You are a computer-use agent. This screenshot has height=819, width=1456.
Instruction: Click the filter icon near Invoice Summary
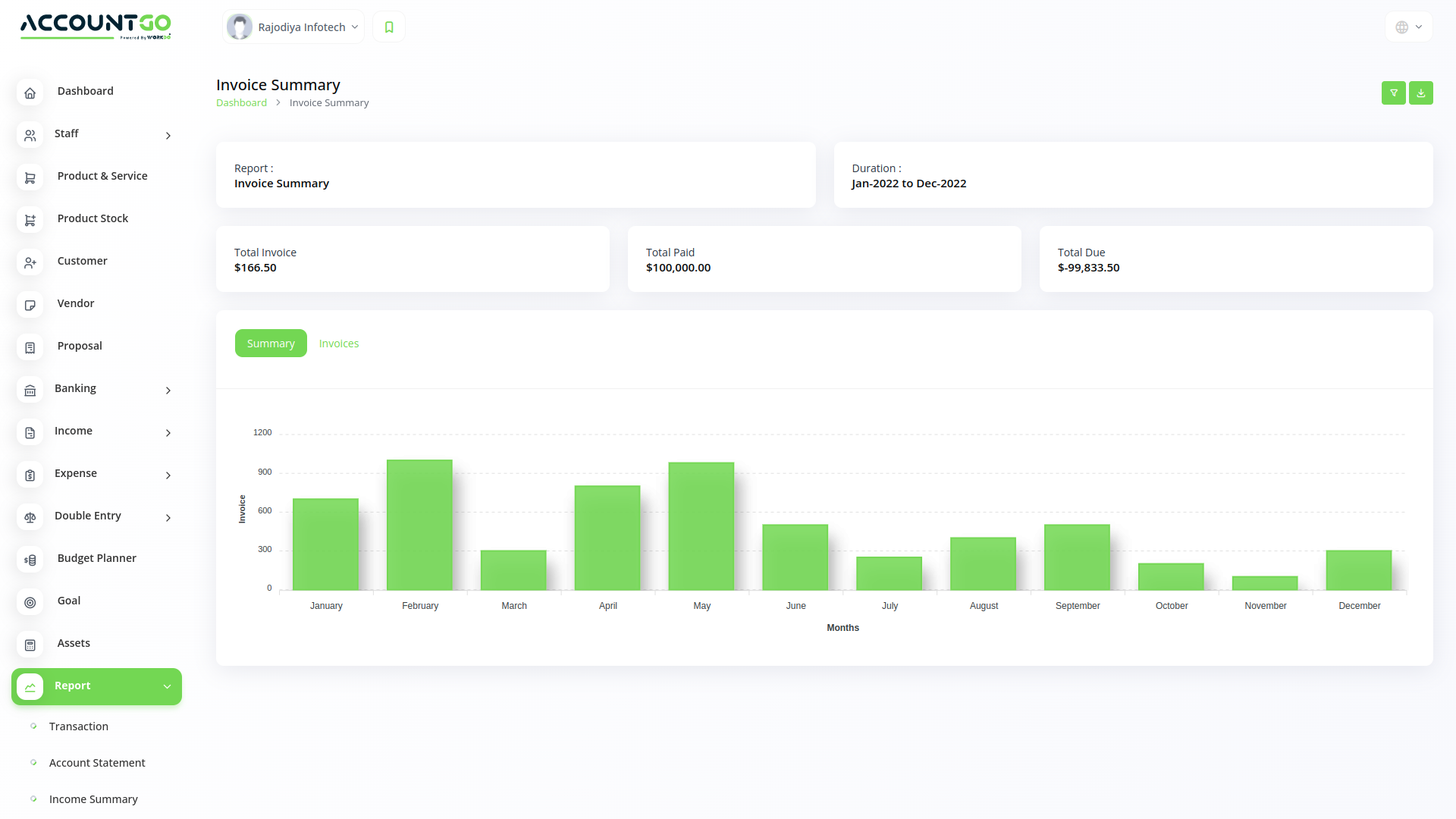[1394, 93]
